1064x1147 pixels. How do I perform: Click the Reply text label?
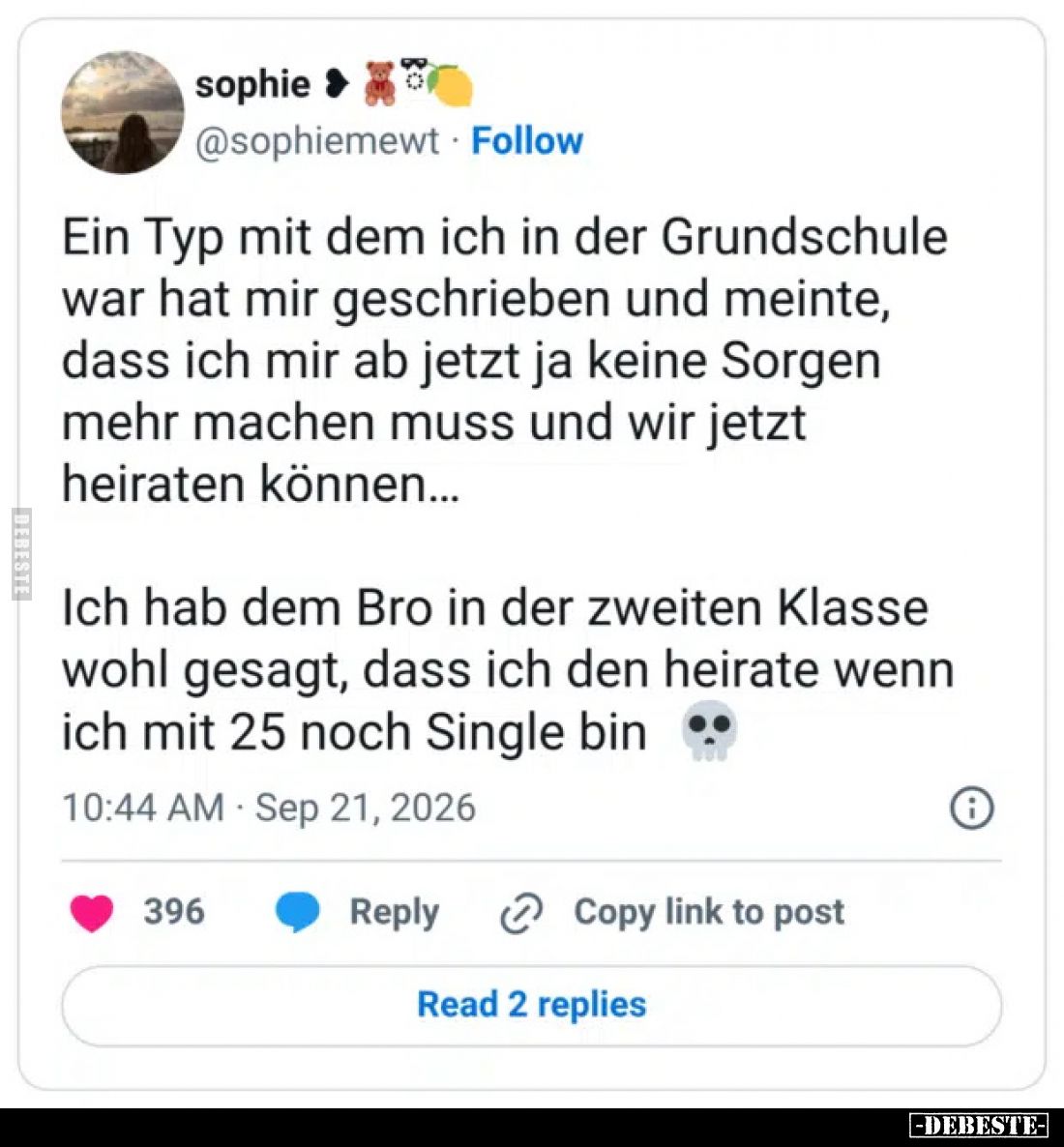(395, 912)
